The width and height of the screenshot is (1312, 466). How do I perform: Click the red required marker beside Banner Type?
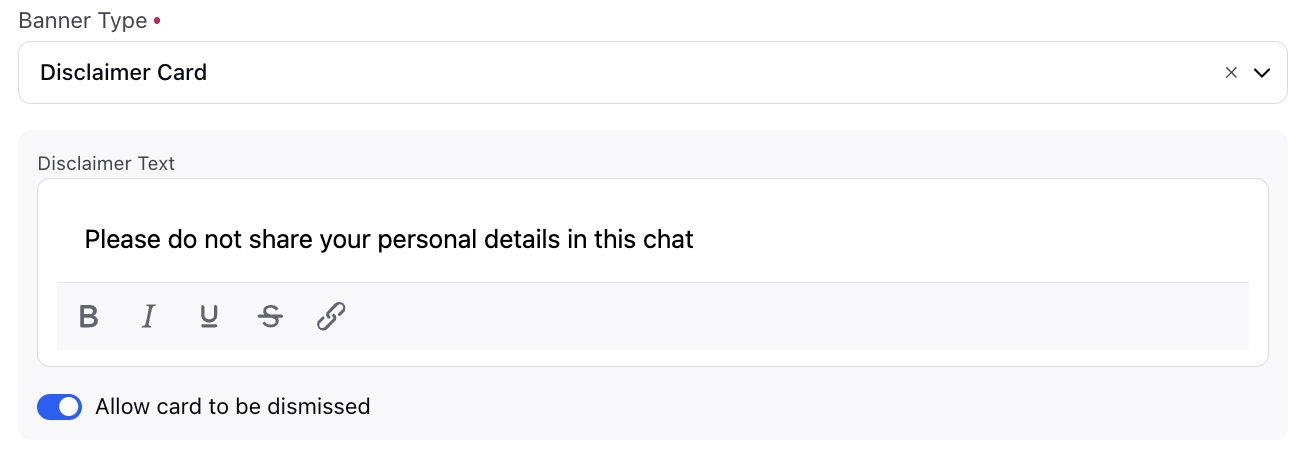(157, 18)
